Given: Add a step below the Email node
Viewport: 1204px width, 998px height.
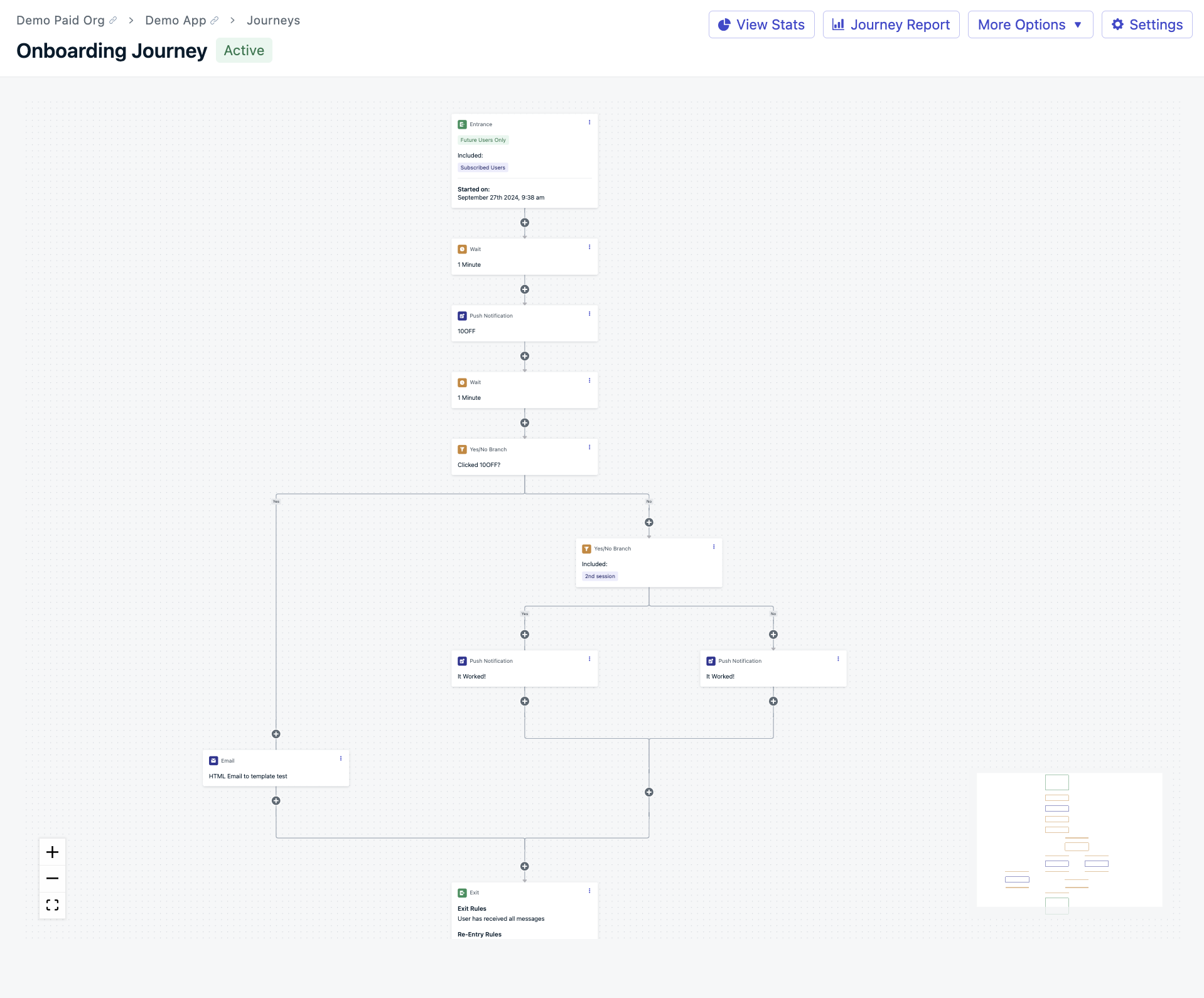Looking at the screenshot, I should [276, 801].
